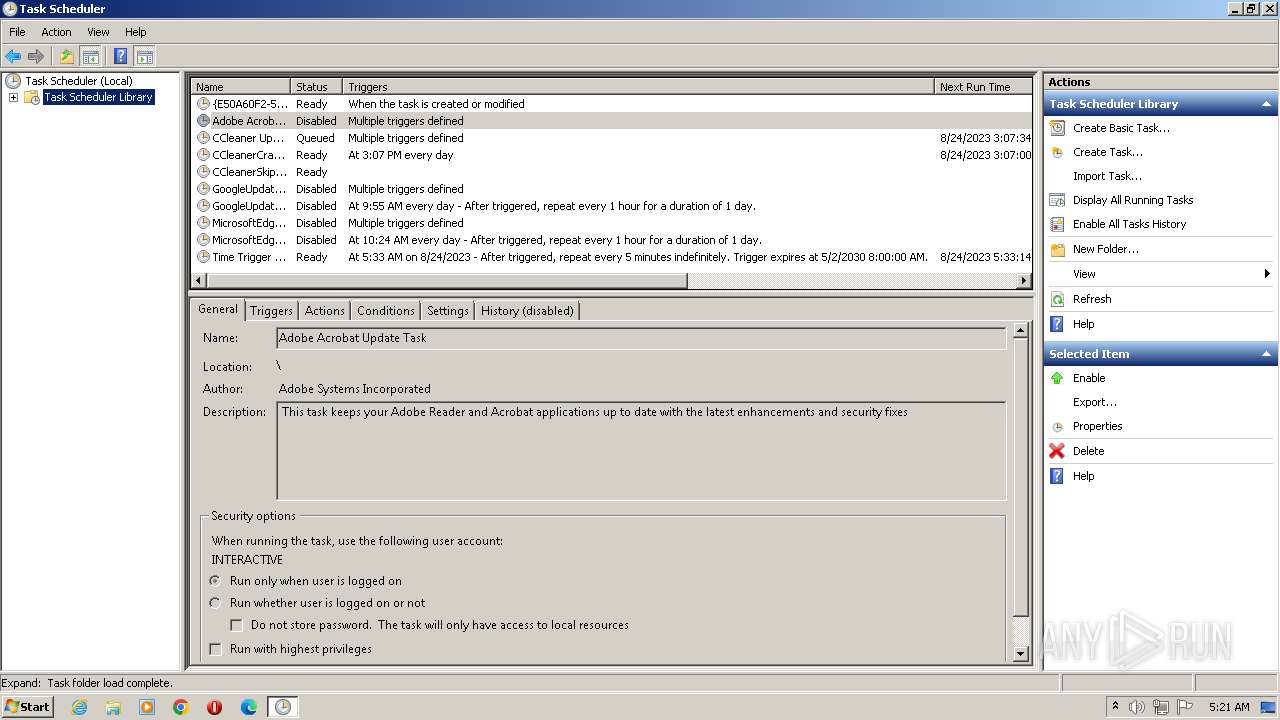Click the taskbar clock showing 5:21 AM
Image resolution: width=1280 pixels, height=720 pixels.
click(1229, 707)
